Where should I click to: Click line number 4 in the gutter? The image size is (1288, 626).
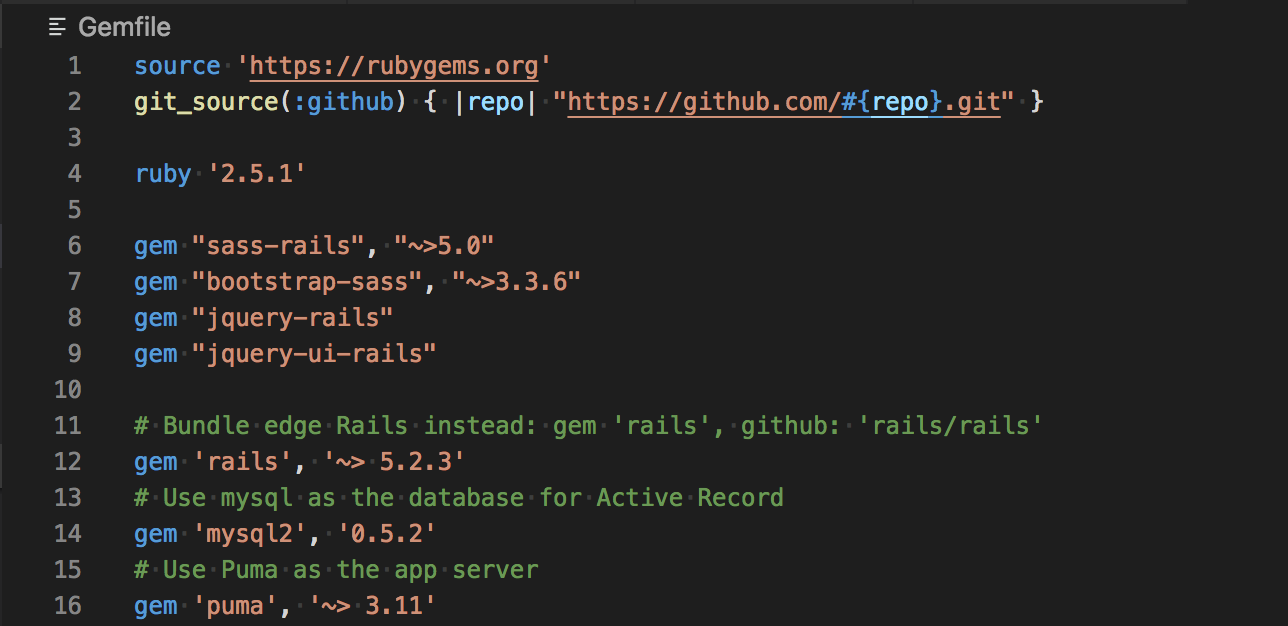point(75,174)
